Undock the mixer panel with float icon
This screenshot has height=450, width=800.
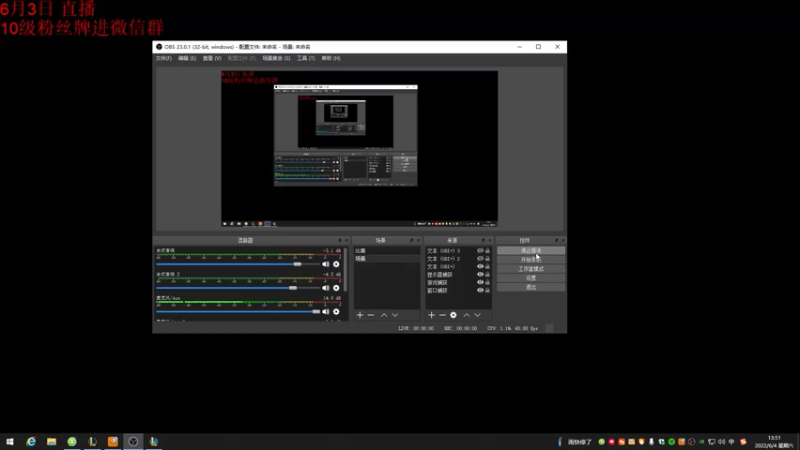340,240
